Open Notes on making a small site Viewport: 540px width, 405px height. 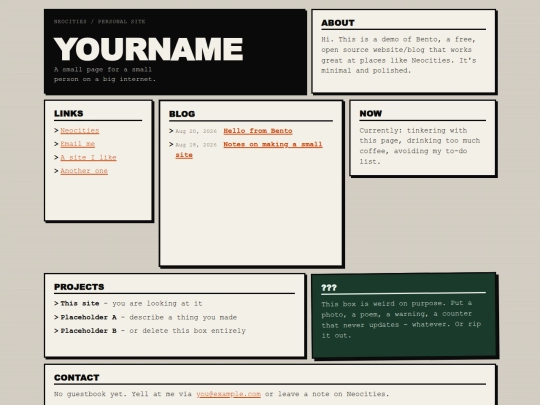(x=249, y=149)
